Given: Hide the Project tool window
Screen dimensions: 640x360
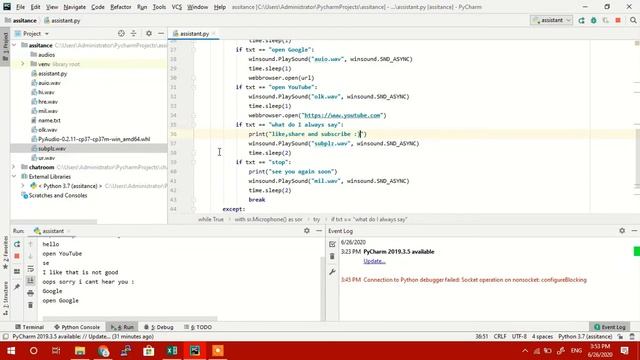Looking at the screenshot, I should pos(161,33).
